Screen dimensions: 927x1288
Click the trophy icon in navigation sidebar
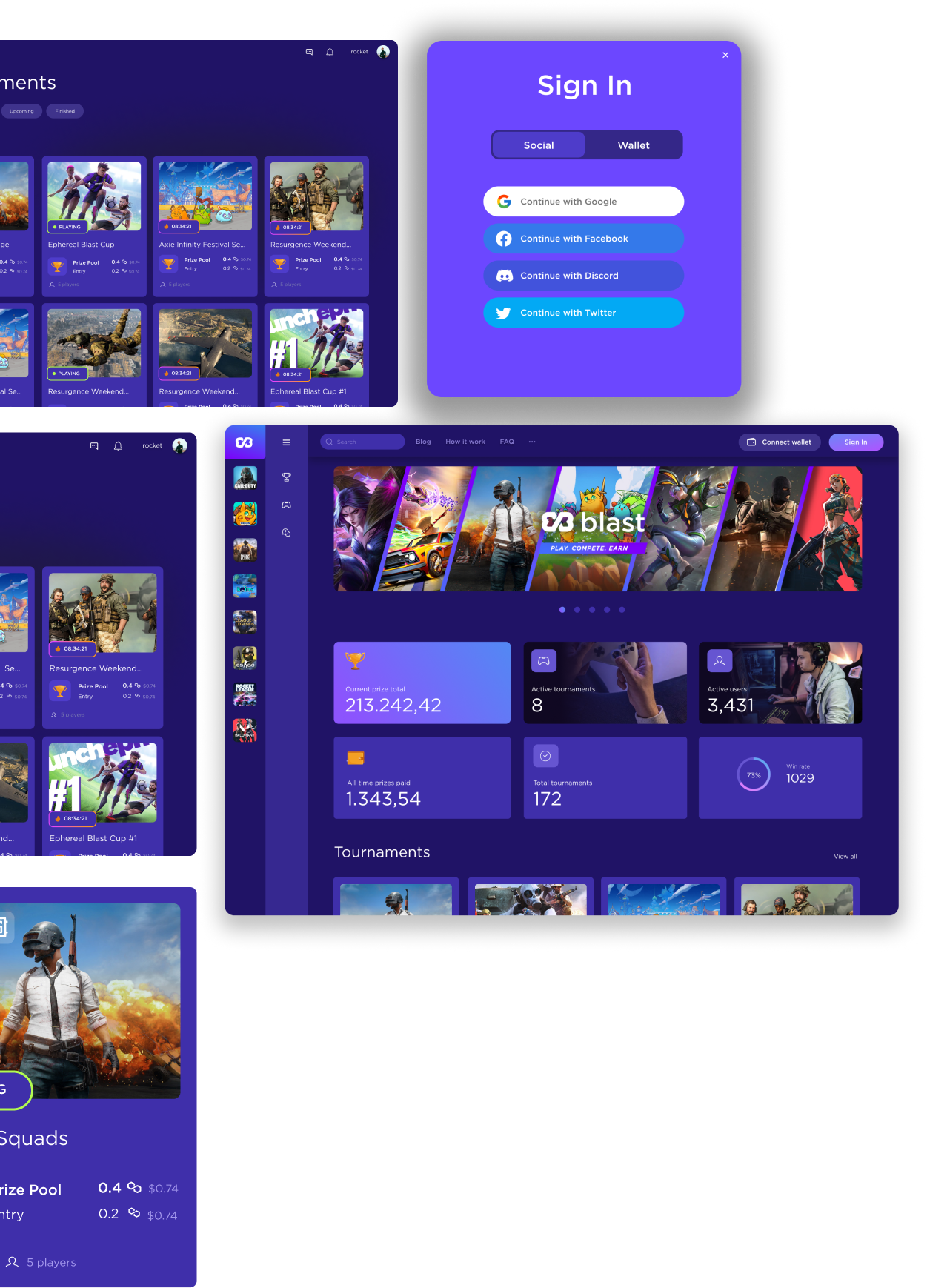(286, 477)
